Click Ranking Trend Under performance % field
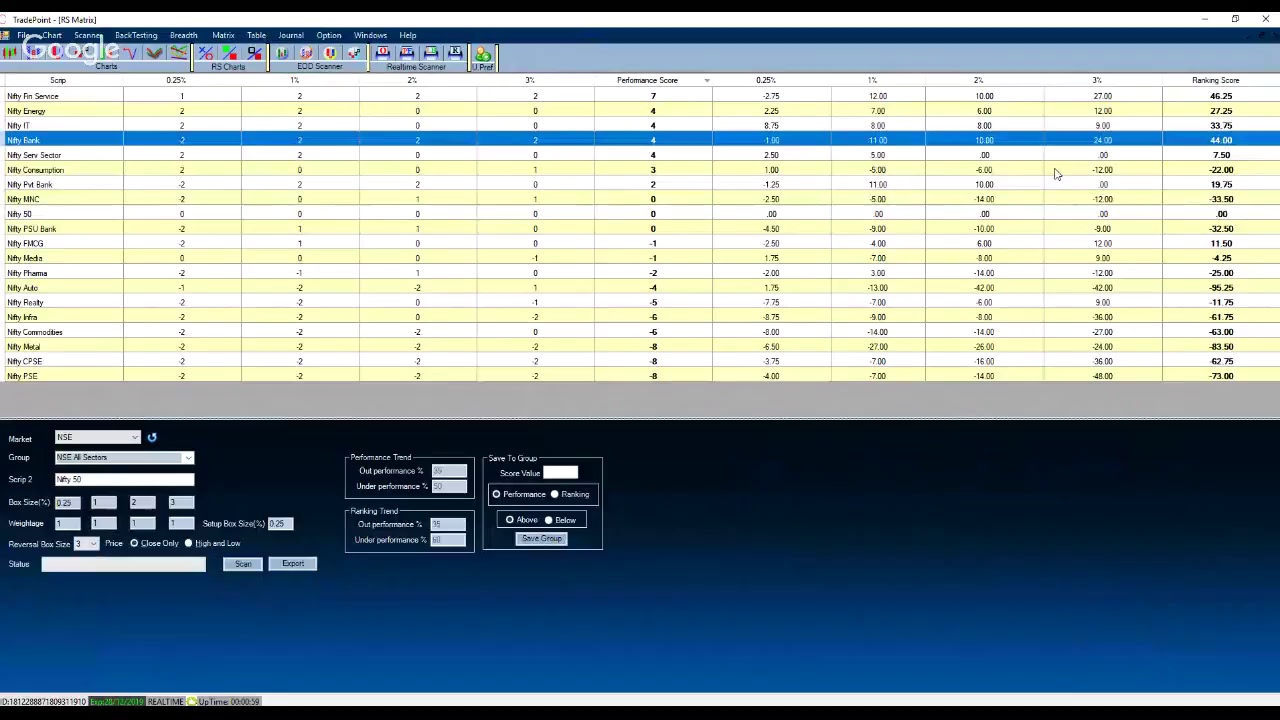1280x720 pixels. 449,540
